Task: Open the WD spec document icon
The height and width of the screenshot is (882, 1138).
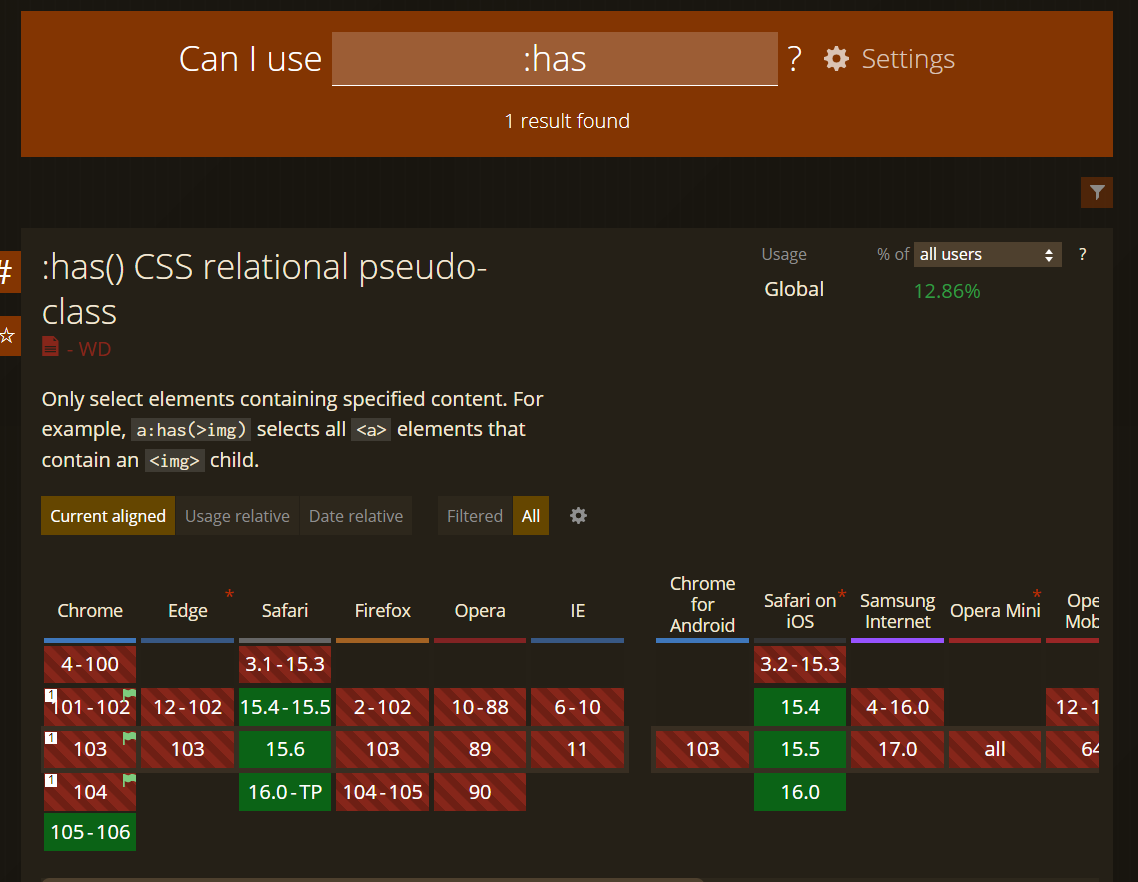Action: pos(50,346)
